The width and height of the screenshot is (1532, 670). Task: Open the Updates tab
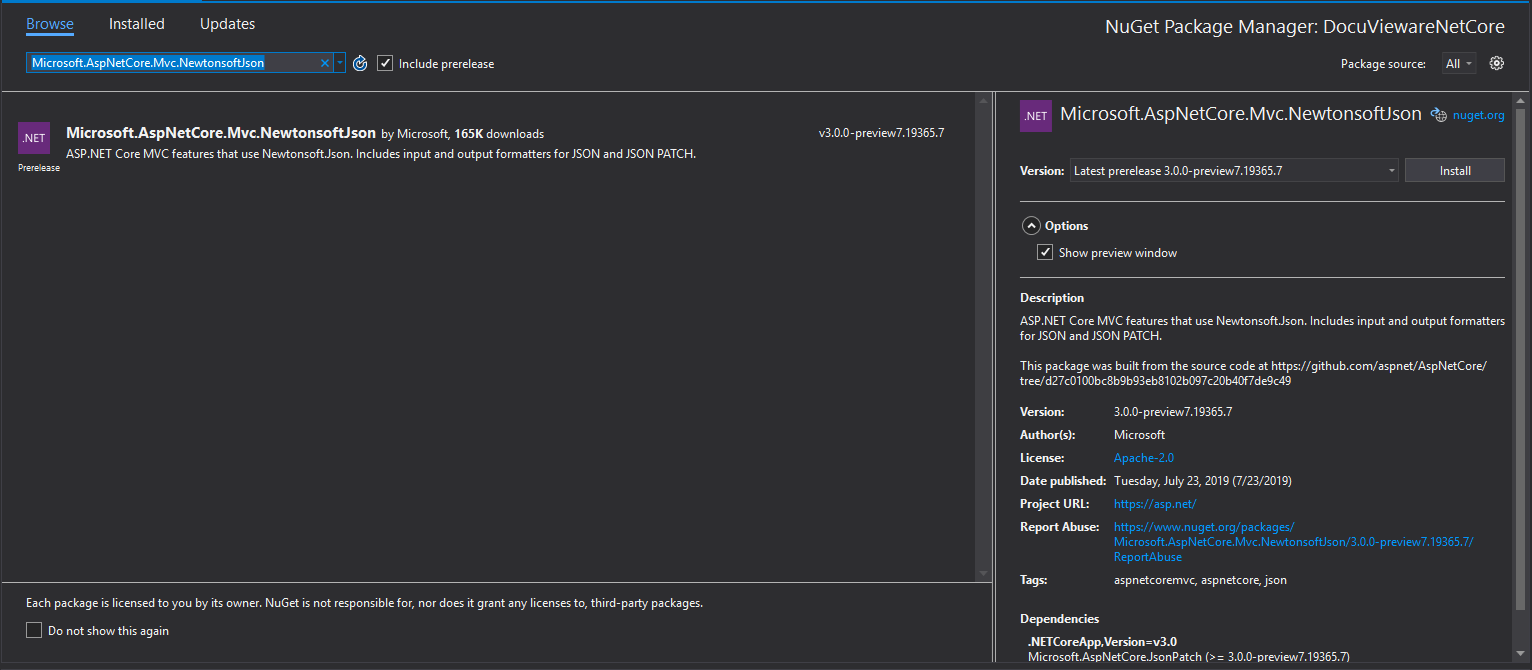coord(227,23)
